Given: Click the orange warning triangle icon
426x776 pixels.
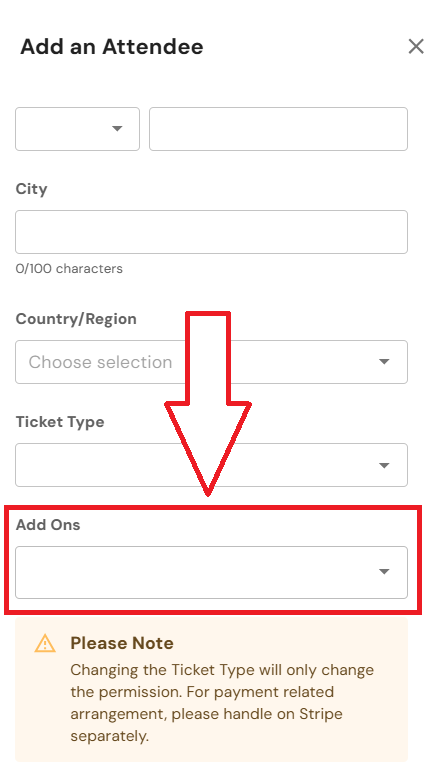Looking at the screenshot, I should pyautogui.click(x=45, y=643).
